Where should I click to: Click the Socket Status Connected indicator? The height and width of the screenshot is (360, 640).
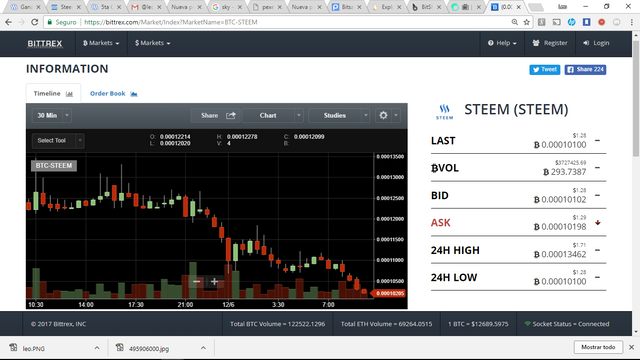coord(567,324)
